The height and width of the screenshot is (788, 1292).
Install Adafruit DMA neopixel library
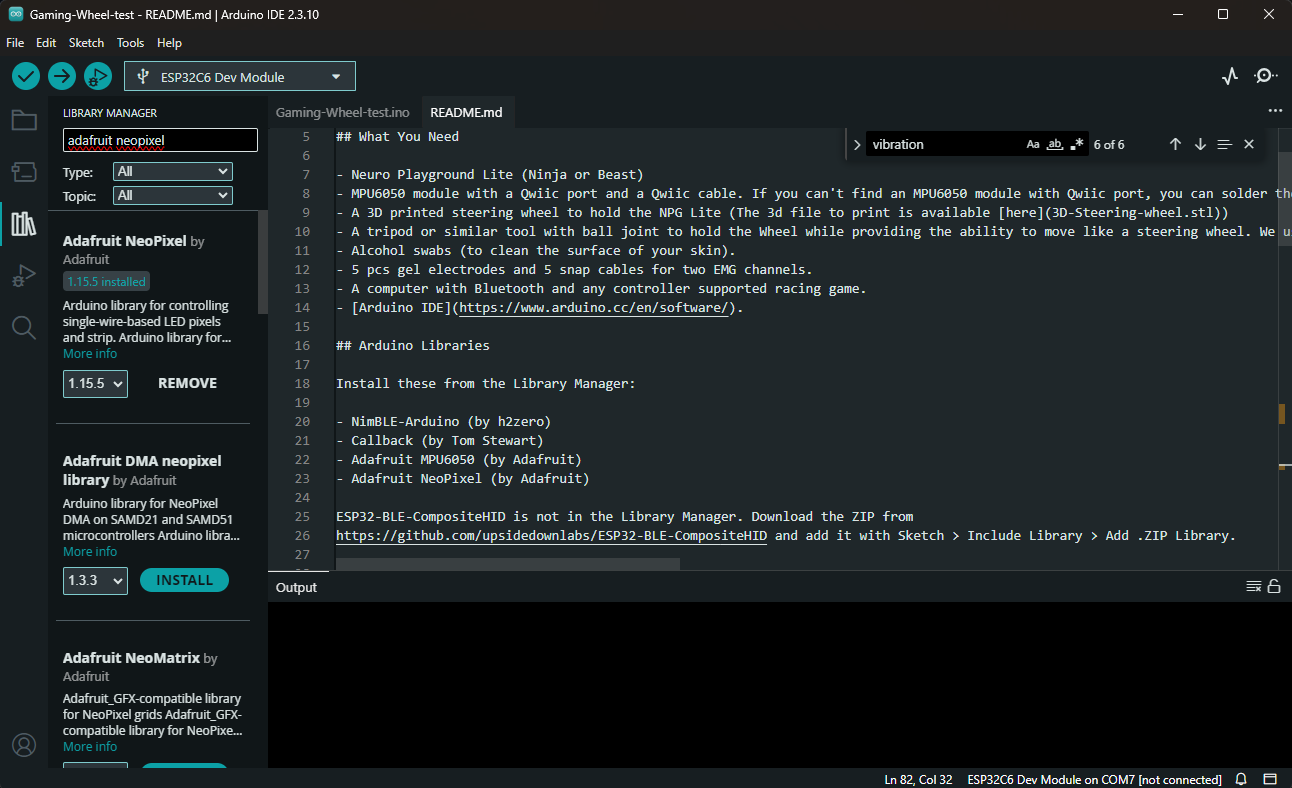(184, 580)
